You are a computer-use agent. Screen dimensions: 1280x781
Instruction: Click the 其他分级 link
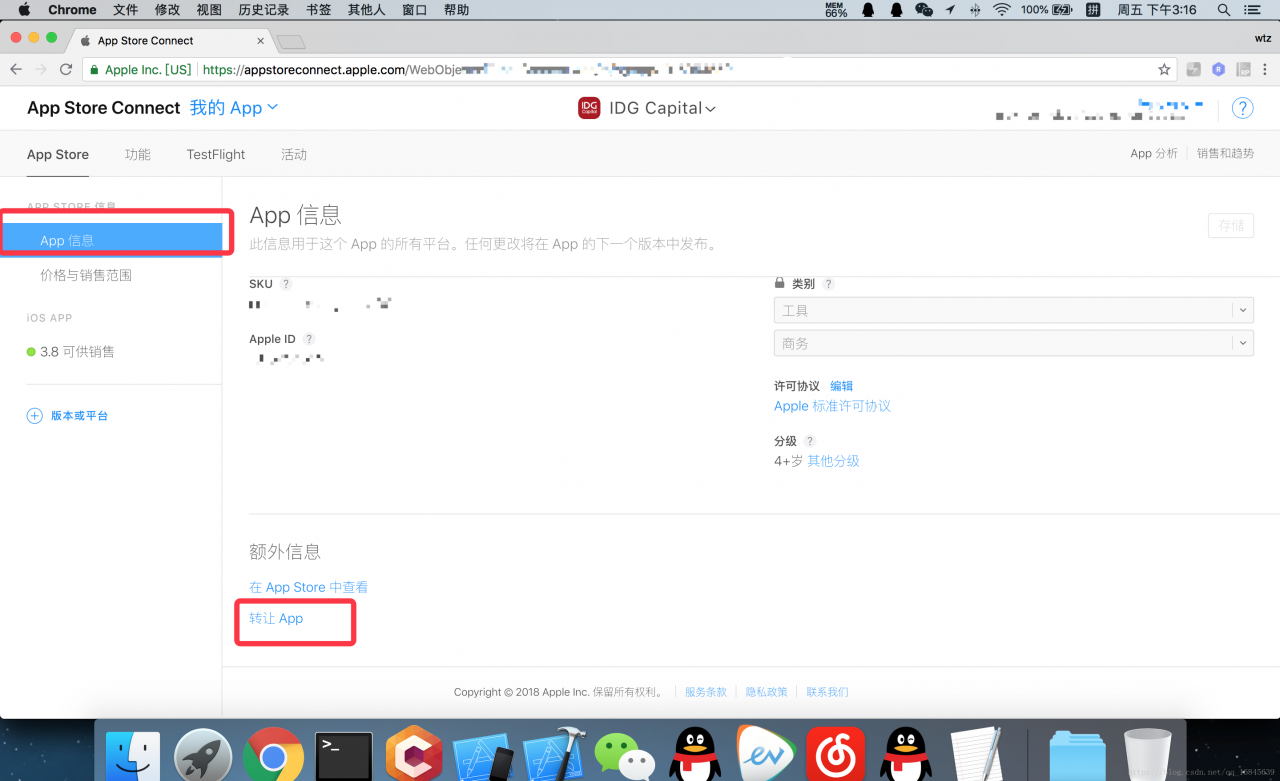(x=834, y=461)
